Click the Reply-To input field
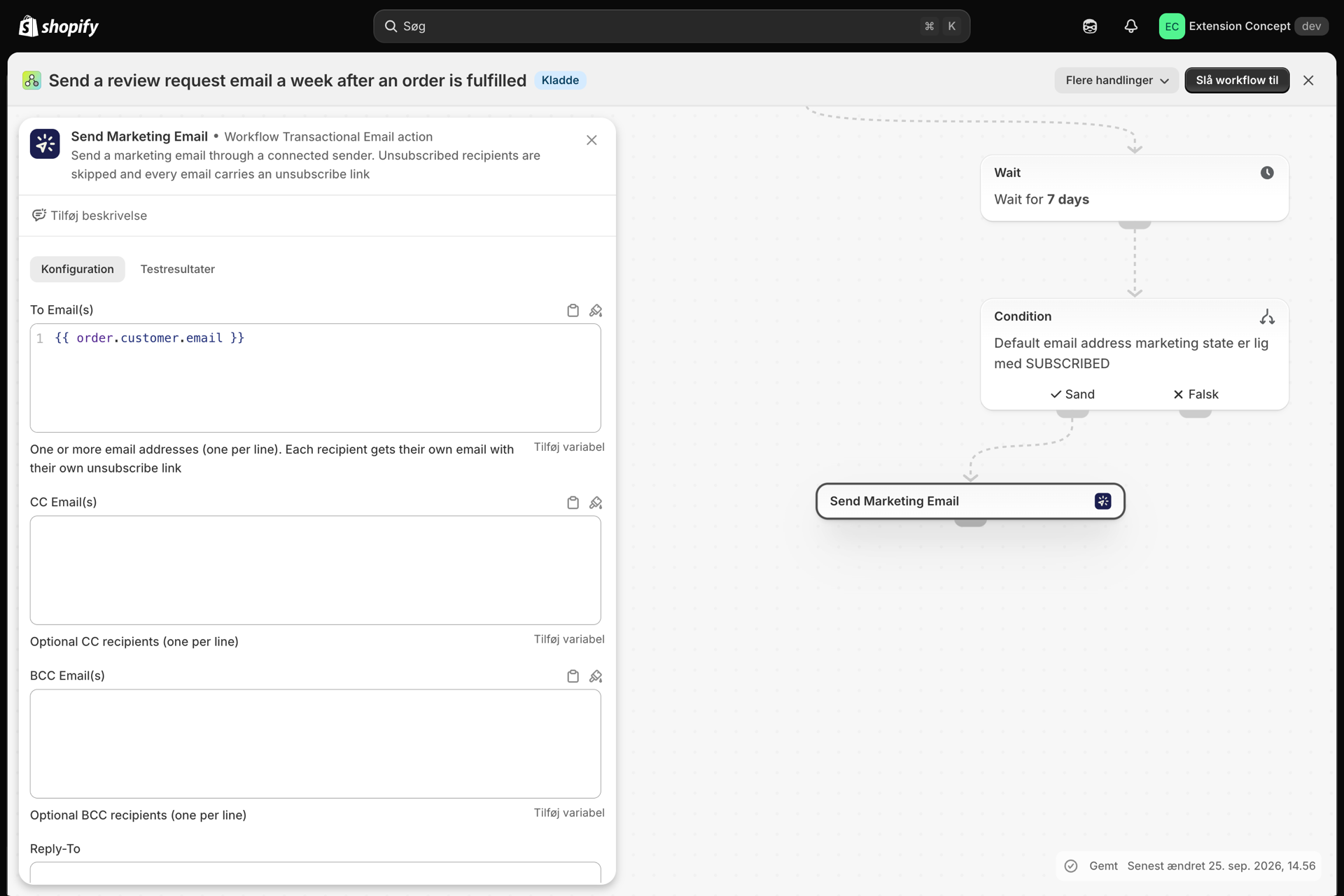This screenshot has height=896, width=1344. [x=315, y=872]
